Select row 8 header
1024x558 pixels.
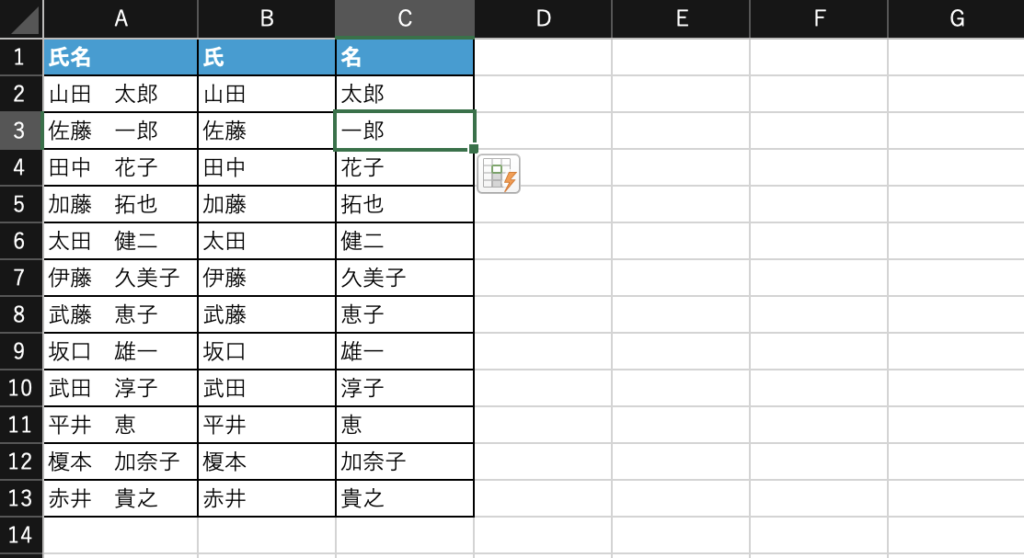point(21,315)
